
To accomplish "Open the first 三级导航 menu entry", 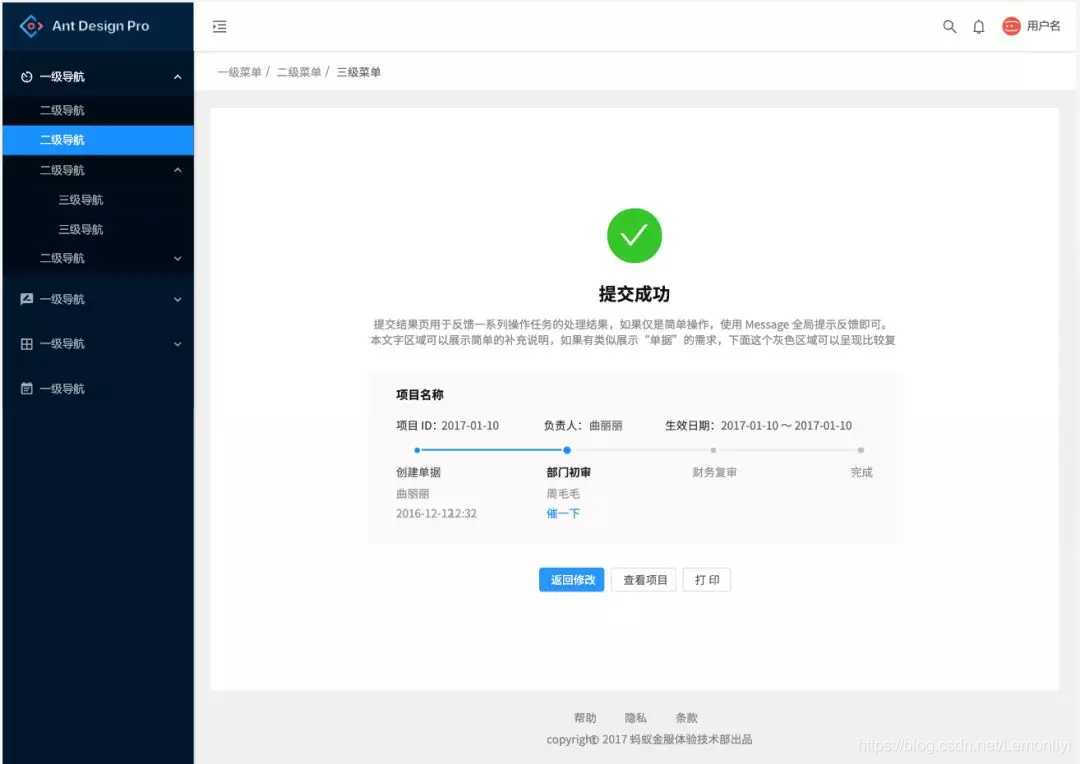I will point(81,199).
